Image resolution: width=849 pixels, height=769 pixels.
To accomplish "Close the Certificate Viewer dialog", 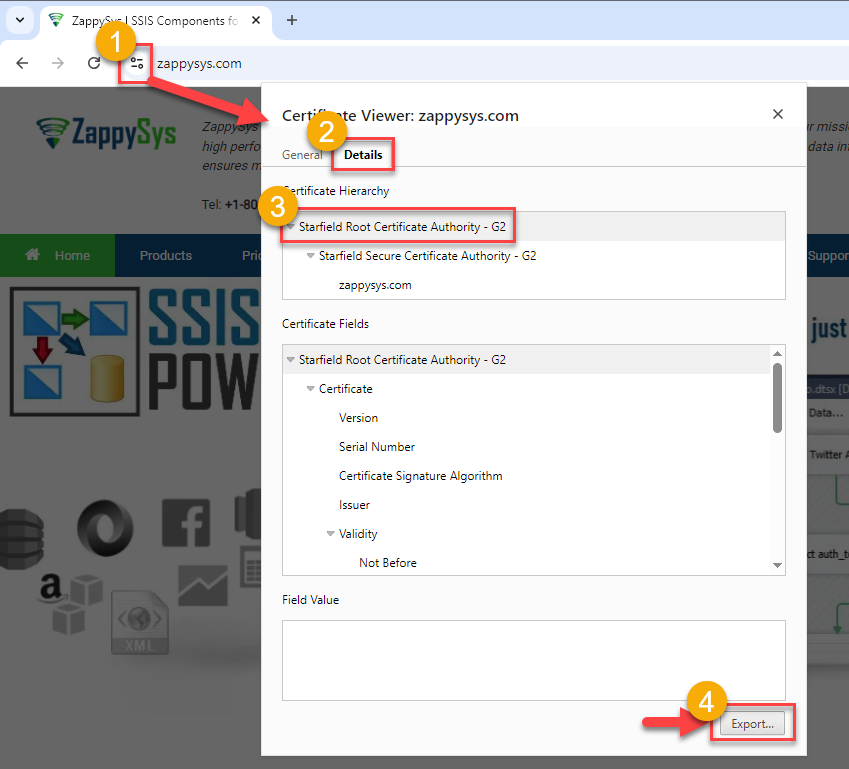I will 778,114.
